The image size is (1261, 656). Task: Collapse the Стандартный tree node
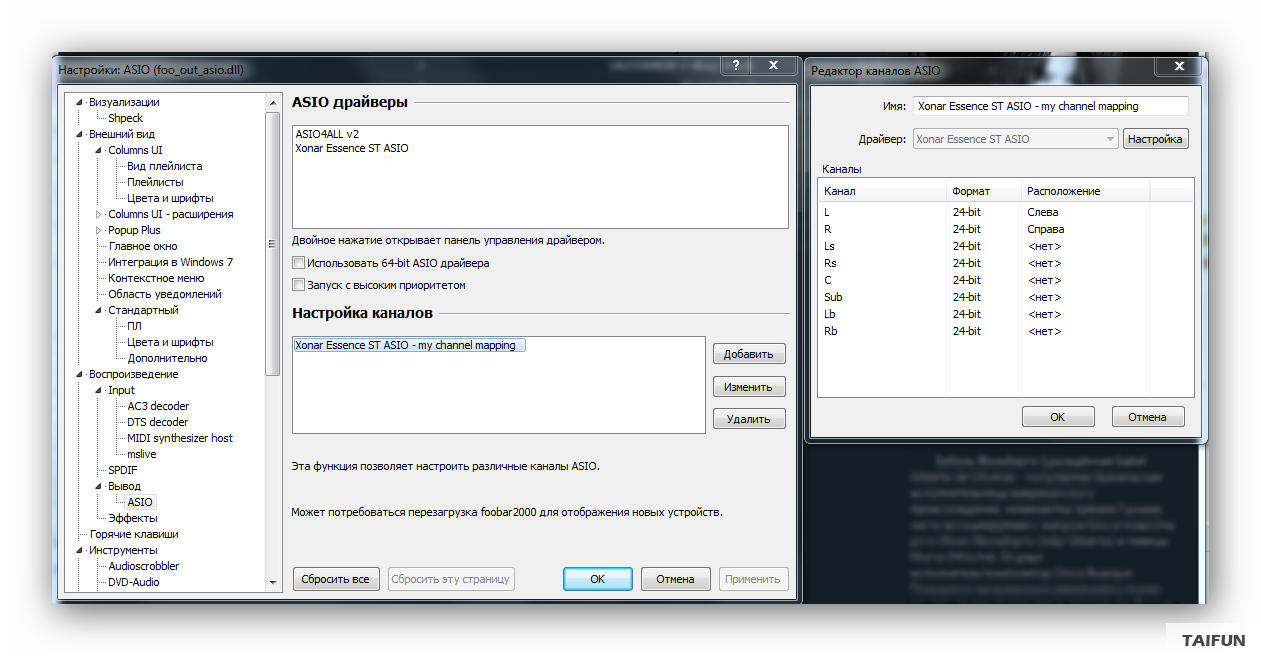coord(99,310)
